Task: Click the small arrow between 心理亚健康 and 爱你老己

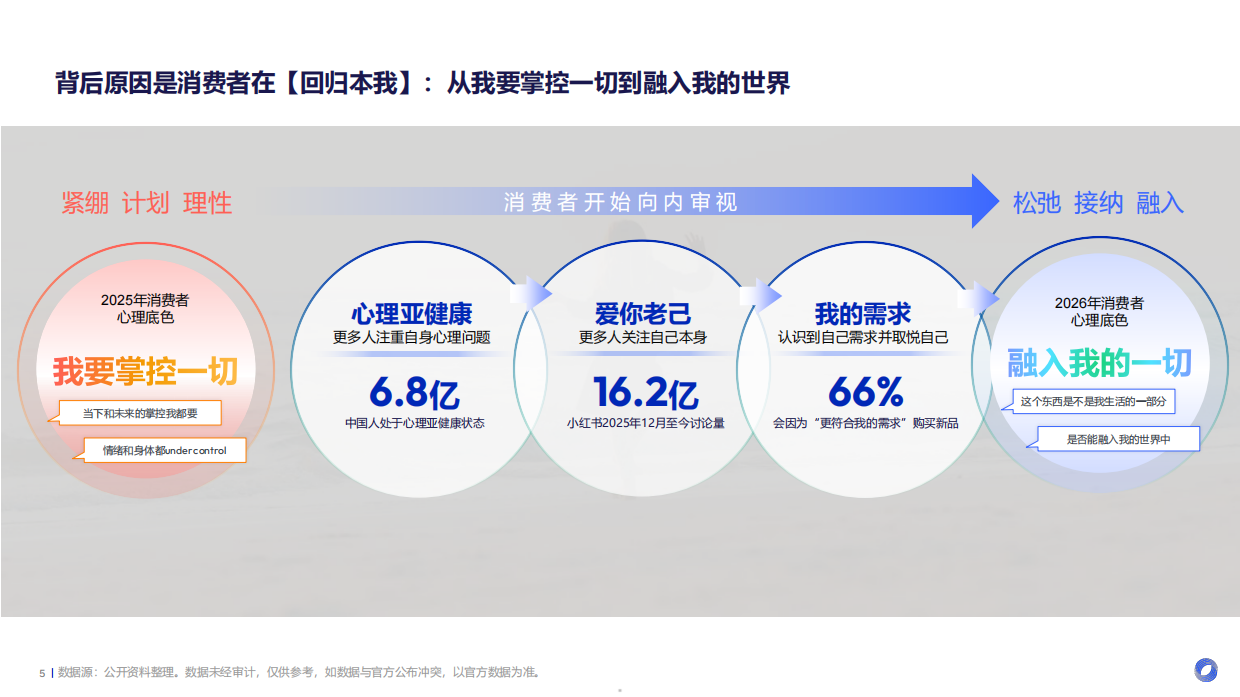Action: 530,294
